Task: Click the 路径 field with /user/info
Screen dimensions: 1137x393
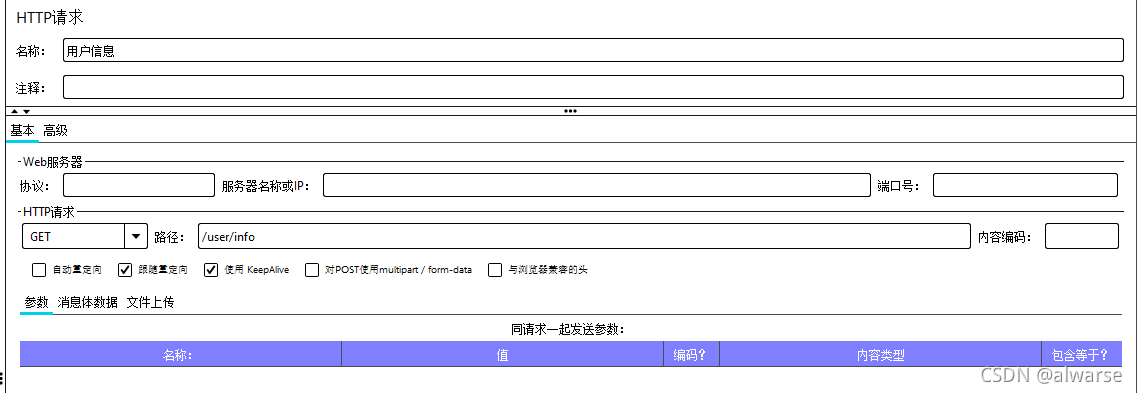Action: (584, 236)
